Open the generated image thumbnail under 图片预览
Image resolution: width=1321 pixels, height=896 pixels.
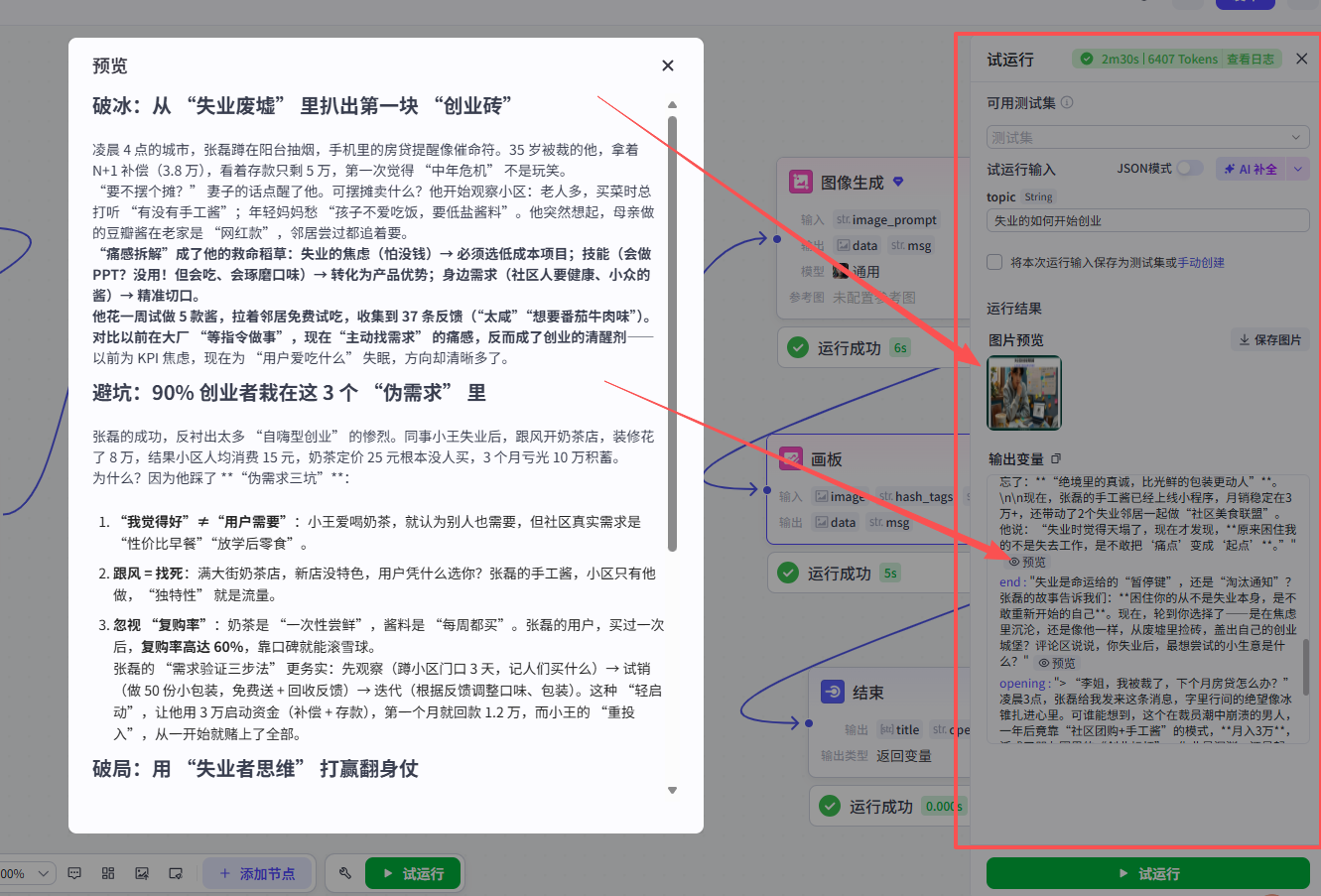1024,393
